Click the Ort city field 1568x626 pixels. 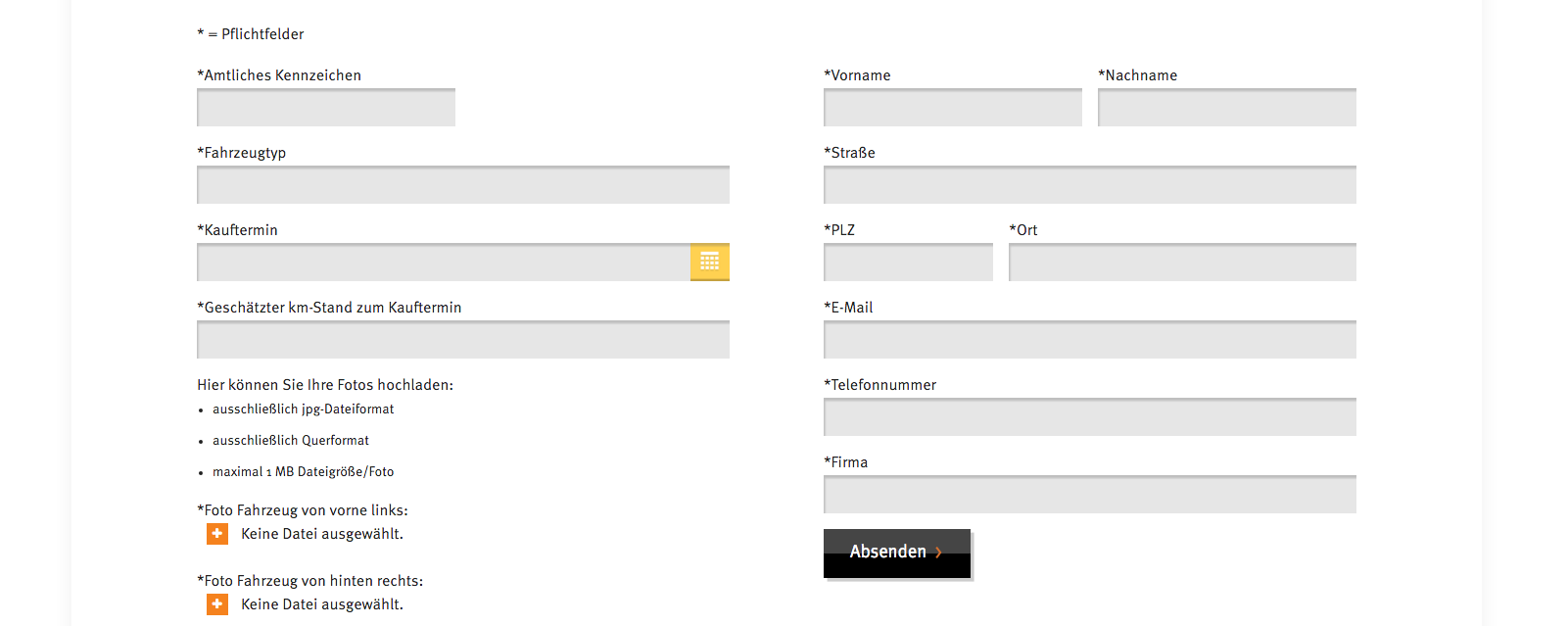click(x=1182, y=262)
